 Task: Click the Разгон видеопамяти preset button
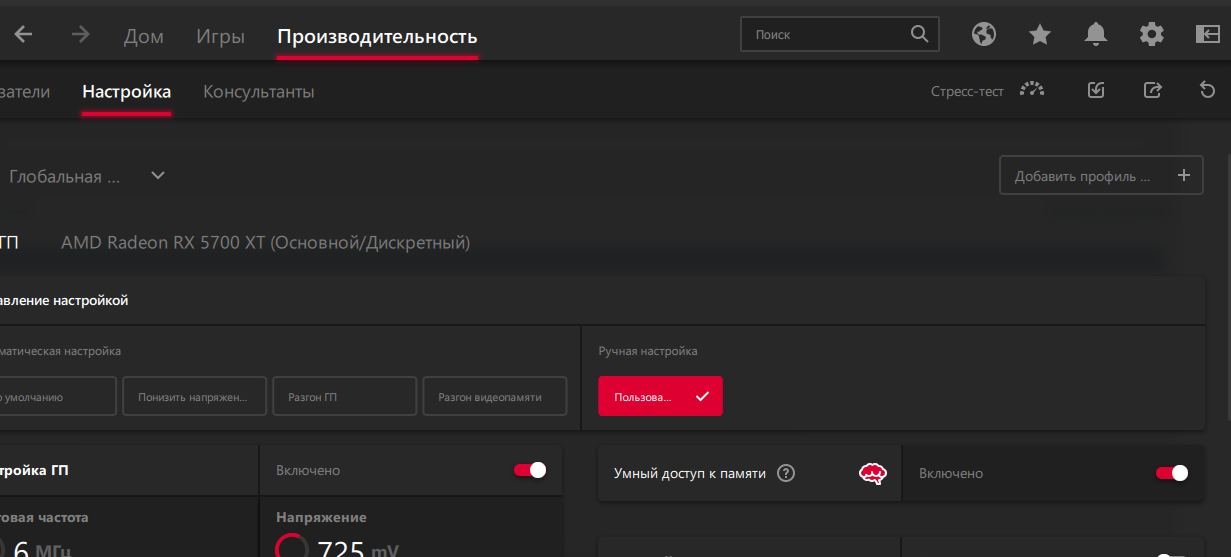tap(495, 396)
